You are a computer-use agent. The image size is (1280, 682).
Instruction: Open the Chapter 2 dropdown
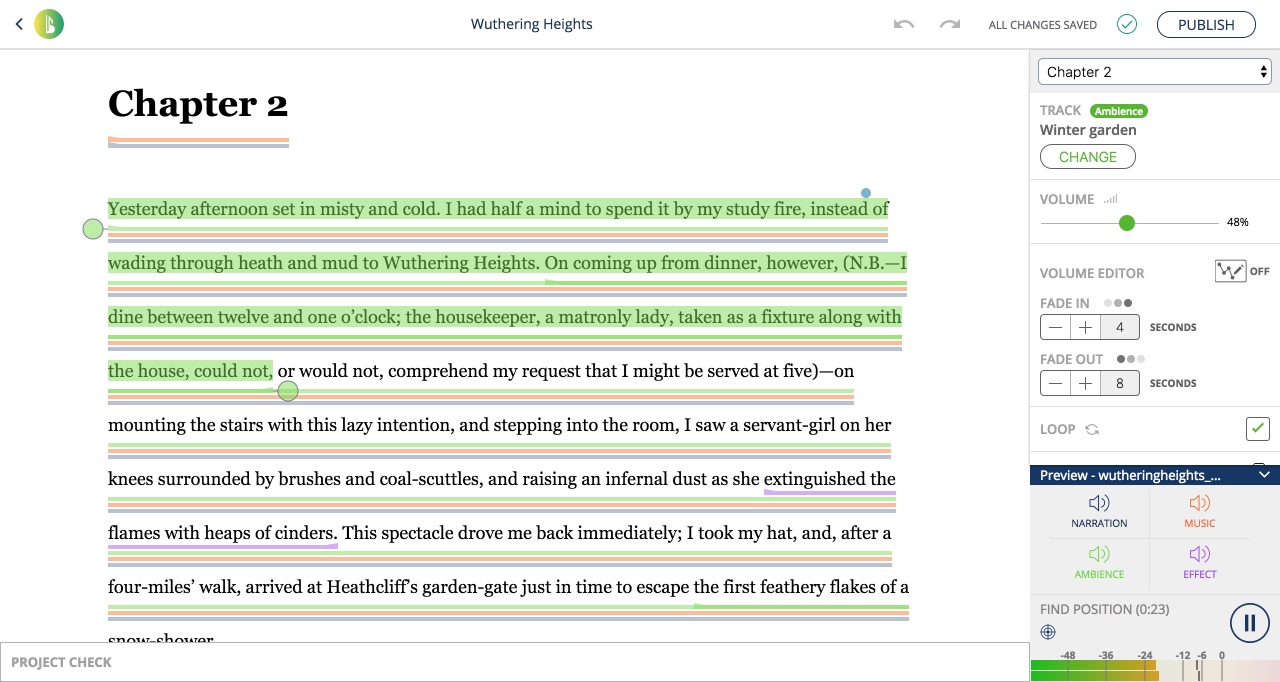tap(1154, 72)
